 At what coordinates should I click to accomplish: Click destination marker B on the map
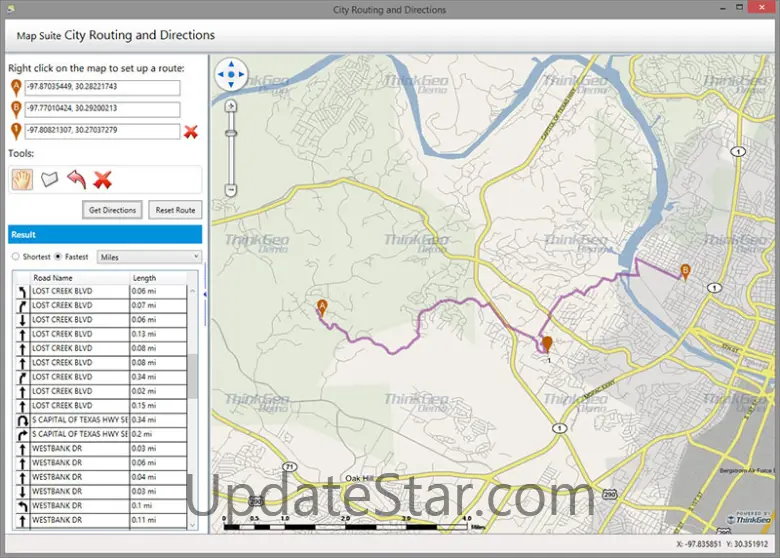(685, 272)
